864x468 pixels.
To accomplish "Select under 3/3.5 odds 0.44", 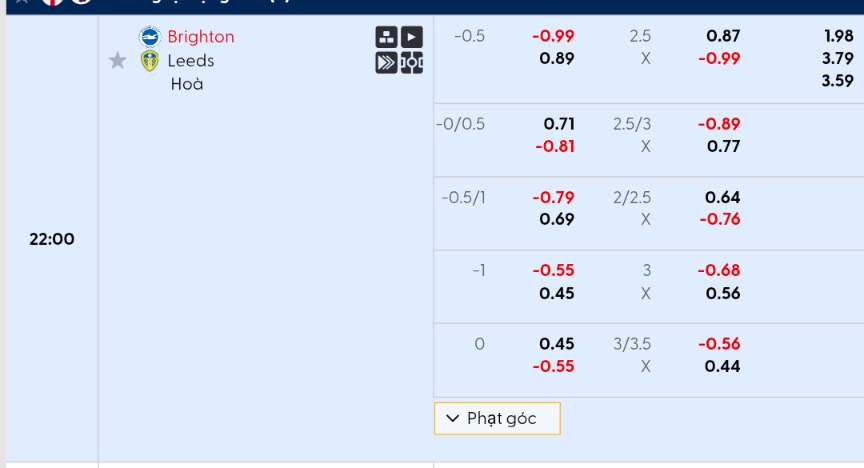I will click(x=723, y=366).
